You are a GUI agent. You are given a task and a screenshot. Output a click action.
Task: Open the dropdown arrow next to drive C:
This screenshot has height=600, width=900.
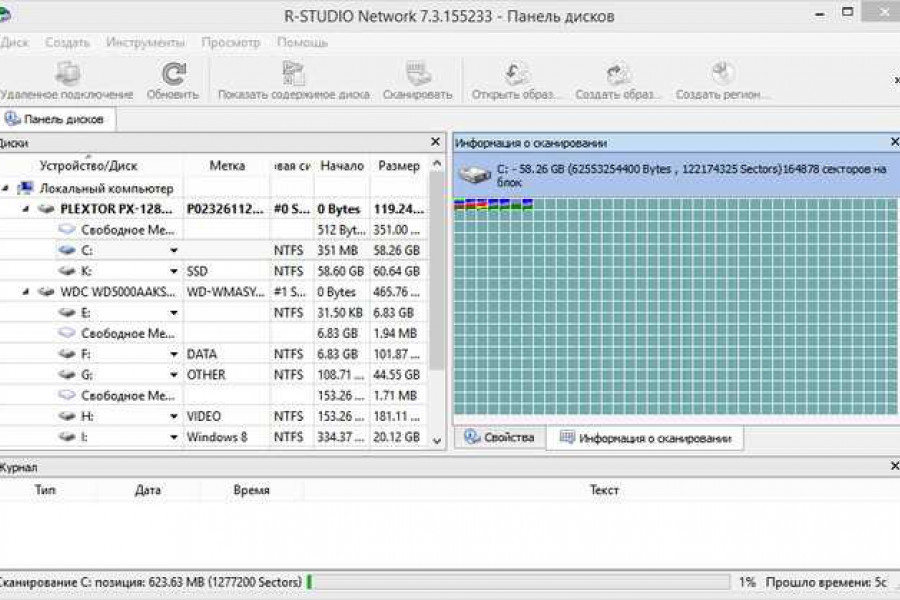pyautogui.click(x=173, y=251)
